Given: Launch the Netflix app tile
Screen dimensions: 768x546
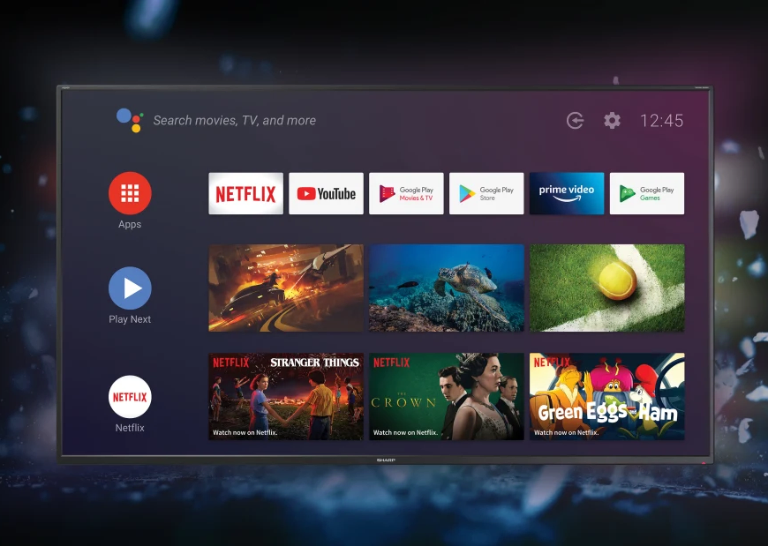Looking at the screenshot, I should pyautogui.click(x=246, y=193).
